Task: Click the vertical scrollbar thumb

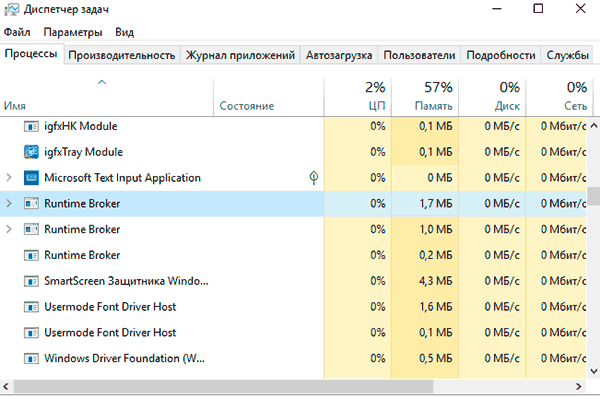Action: tap(593, 196)
